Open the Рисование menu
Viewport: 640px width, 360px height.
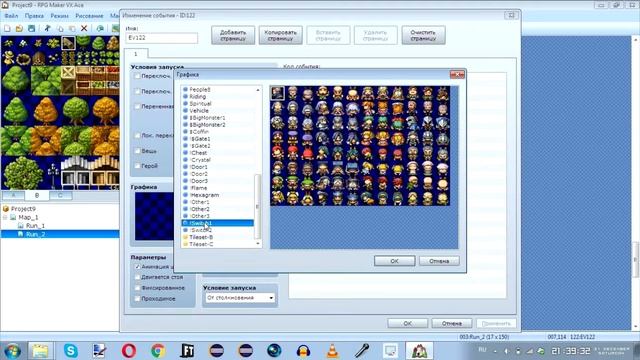89,16
